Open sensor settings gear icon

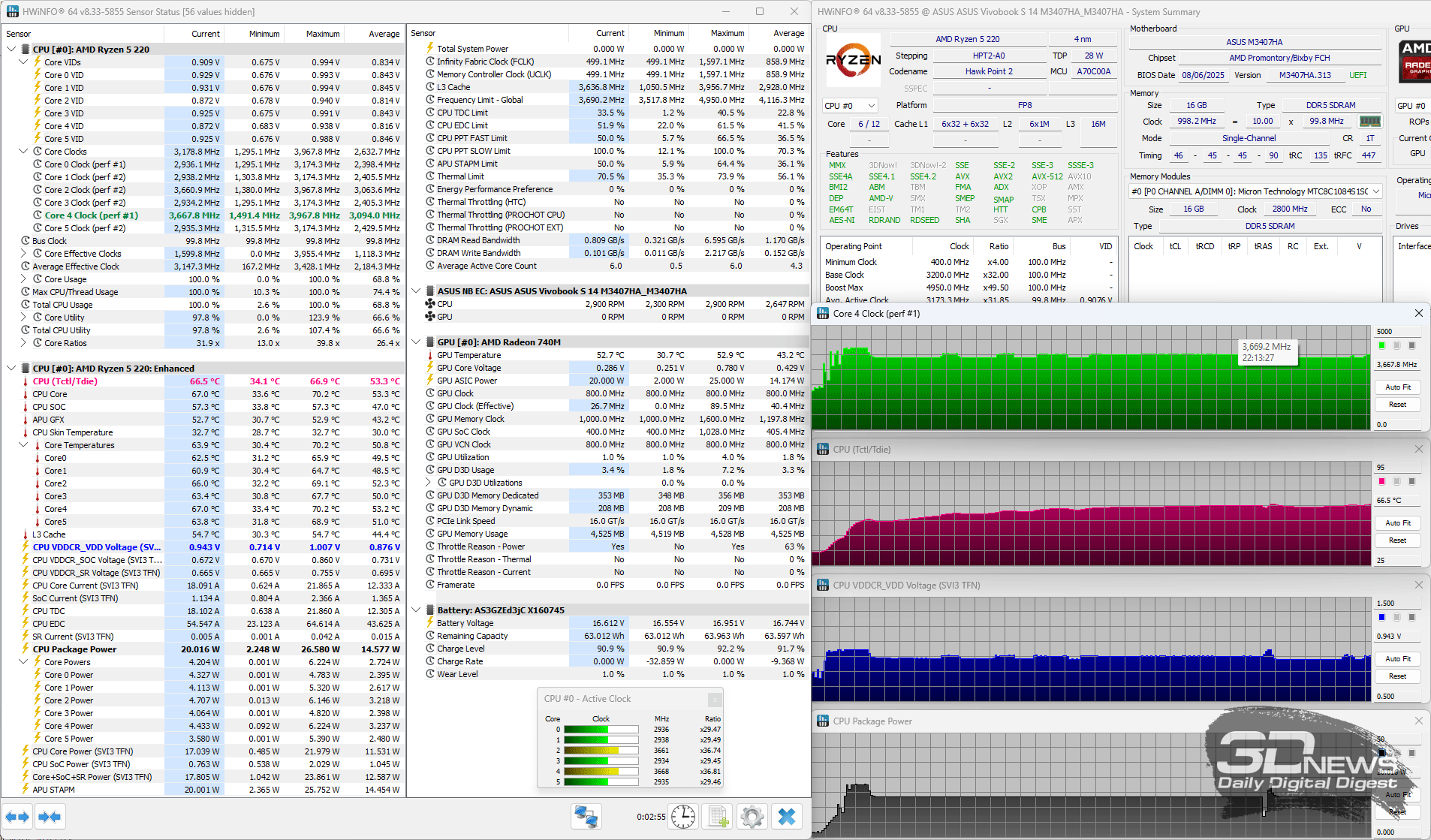pos(752,817)
